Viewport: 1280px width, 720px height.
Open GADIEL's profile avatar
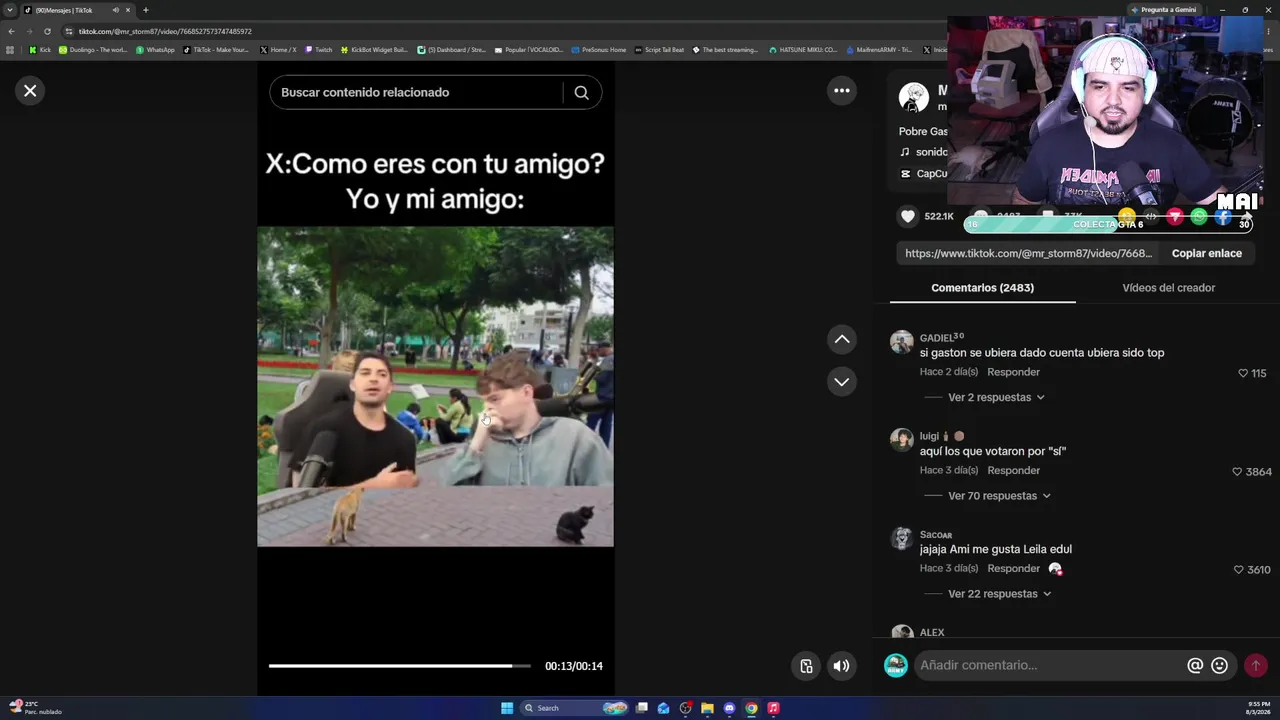(902, 342)
